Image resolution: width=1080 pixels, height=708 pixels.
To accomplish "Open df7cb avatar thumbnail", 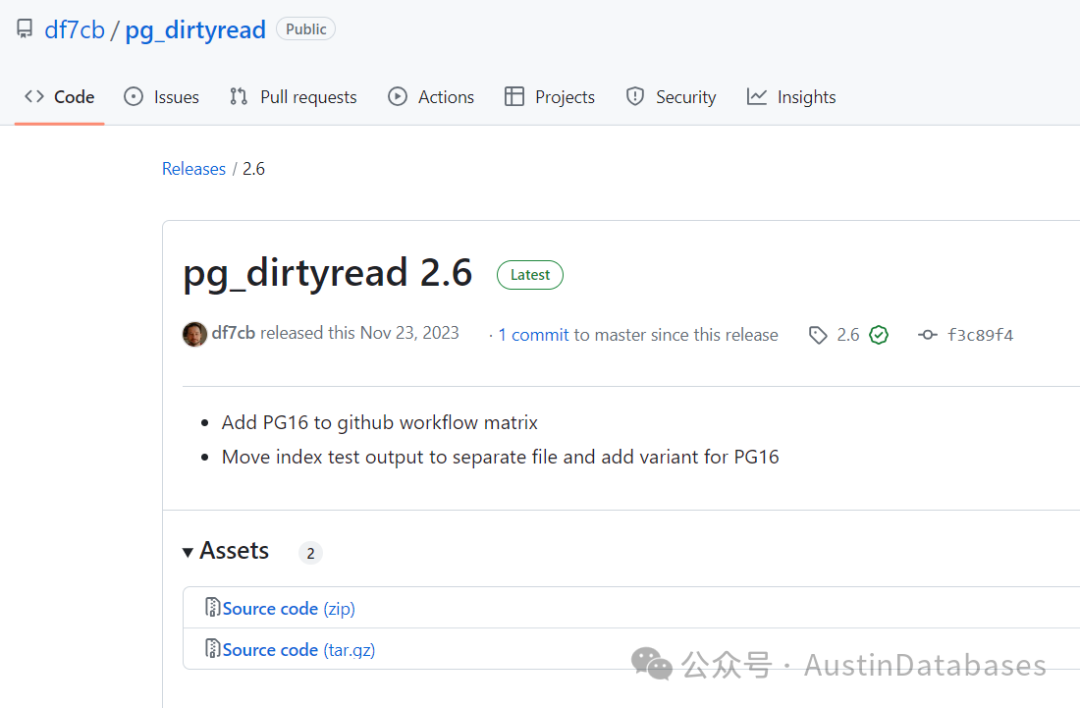I will pyautogui.click(x=195, y=334).
